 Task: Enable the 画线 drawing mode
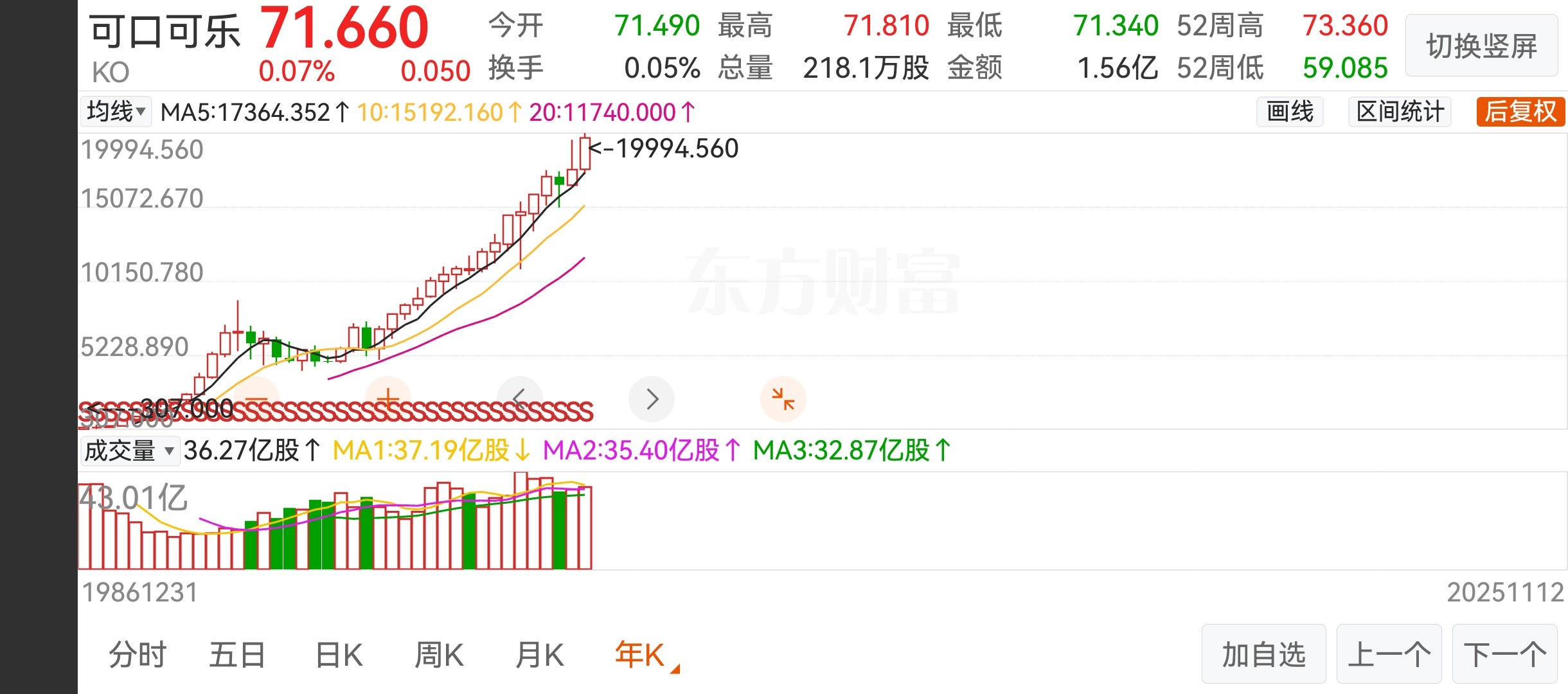[1290, 112]
